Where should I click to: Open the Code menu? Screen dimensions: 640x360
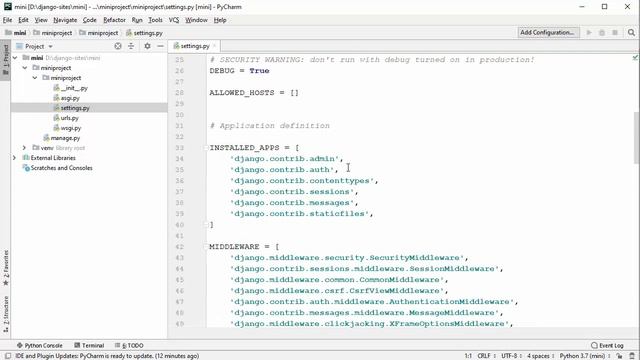pos(89,20)
